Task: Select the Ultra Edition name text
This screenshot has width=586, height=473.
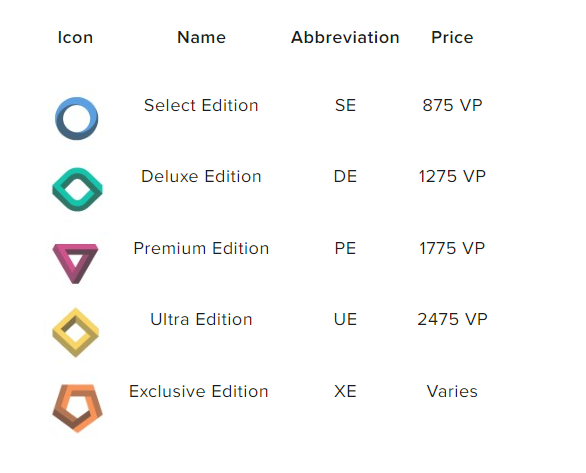Action: pyautogui.click(x=201, y=319)
